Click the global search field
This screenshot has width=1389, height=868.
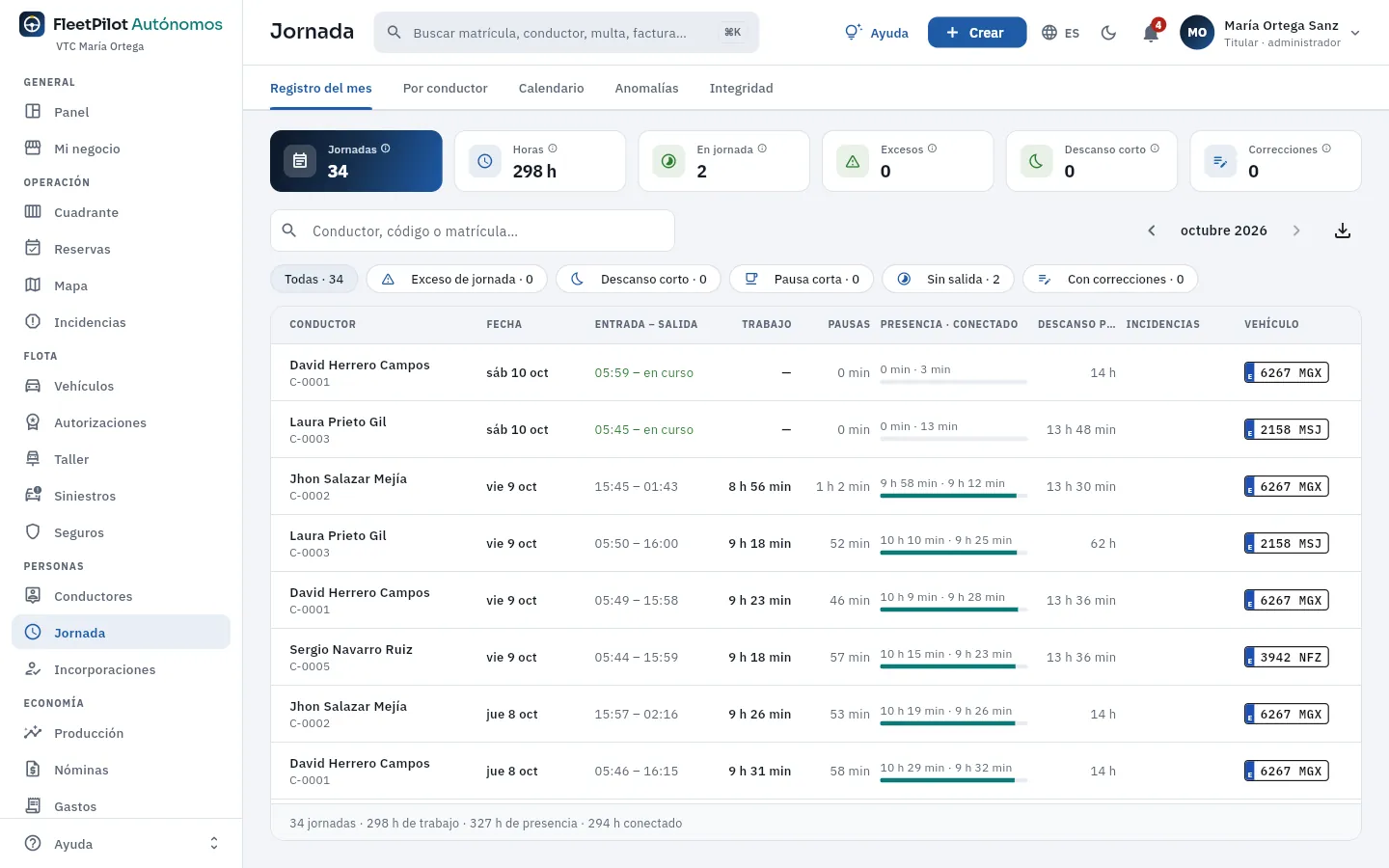click(x=566, y=33)
